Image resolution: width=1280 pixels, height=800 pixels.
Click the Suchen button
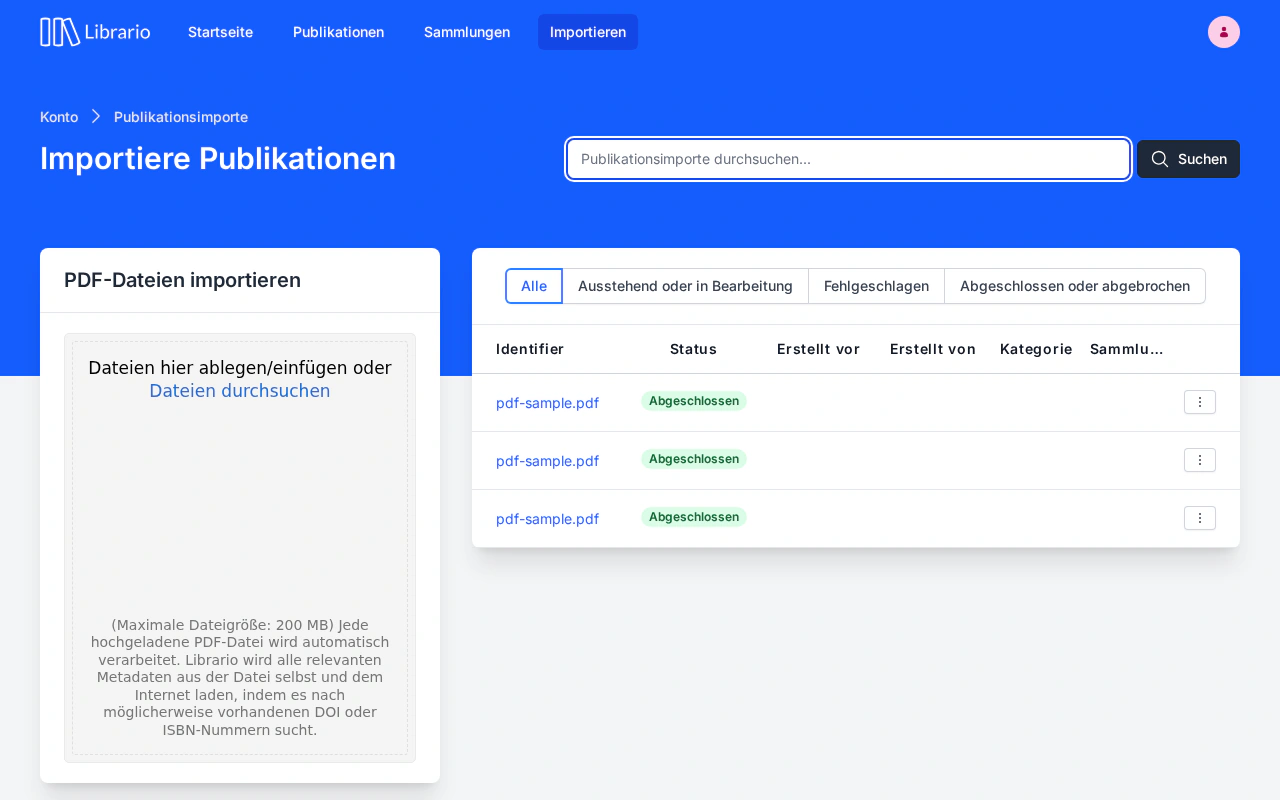(x=1188, y=159)
